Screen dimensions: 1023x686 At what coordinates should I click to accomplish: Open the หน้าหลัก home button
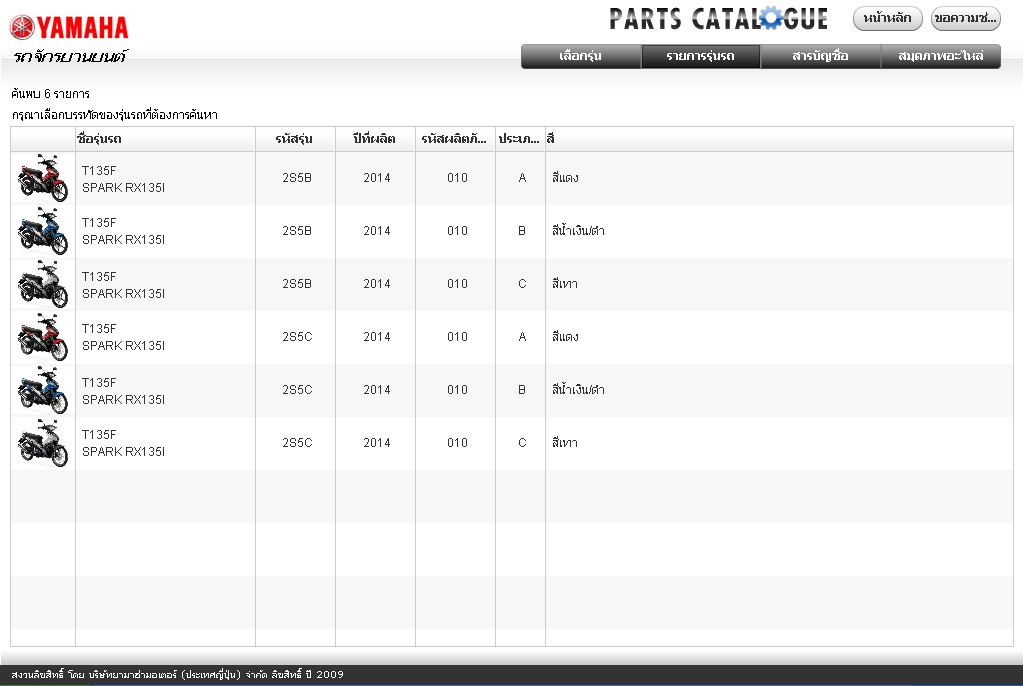887,18
